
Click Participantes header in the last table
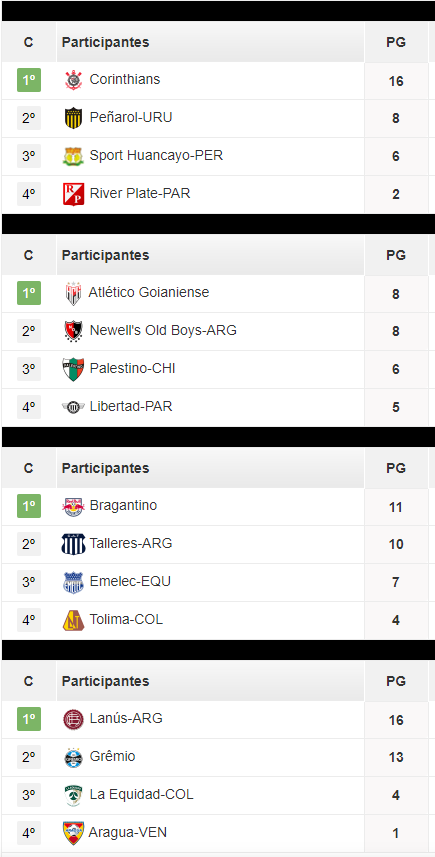[105, 681]
